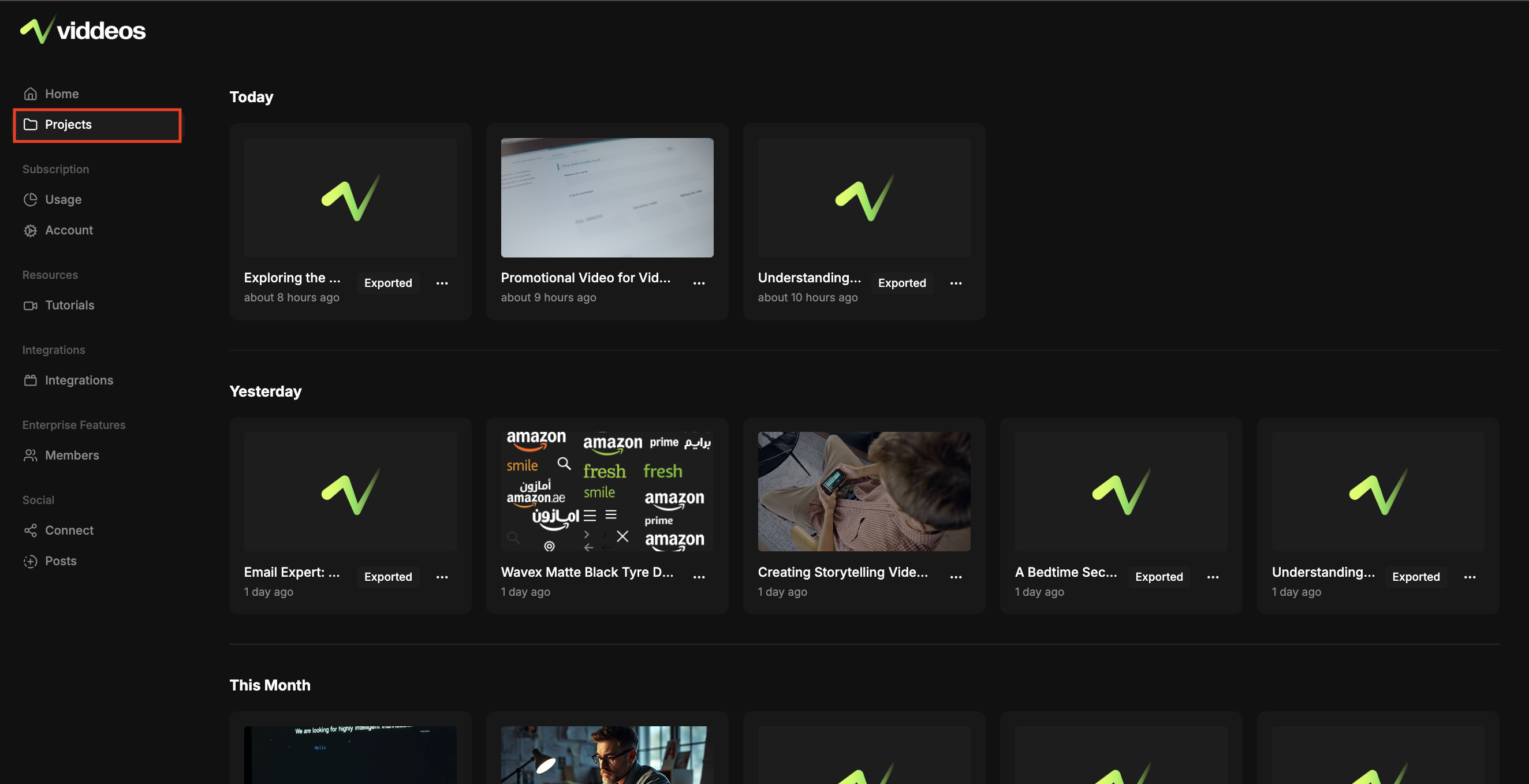Click the viddeos logo

[83, 29]
